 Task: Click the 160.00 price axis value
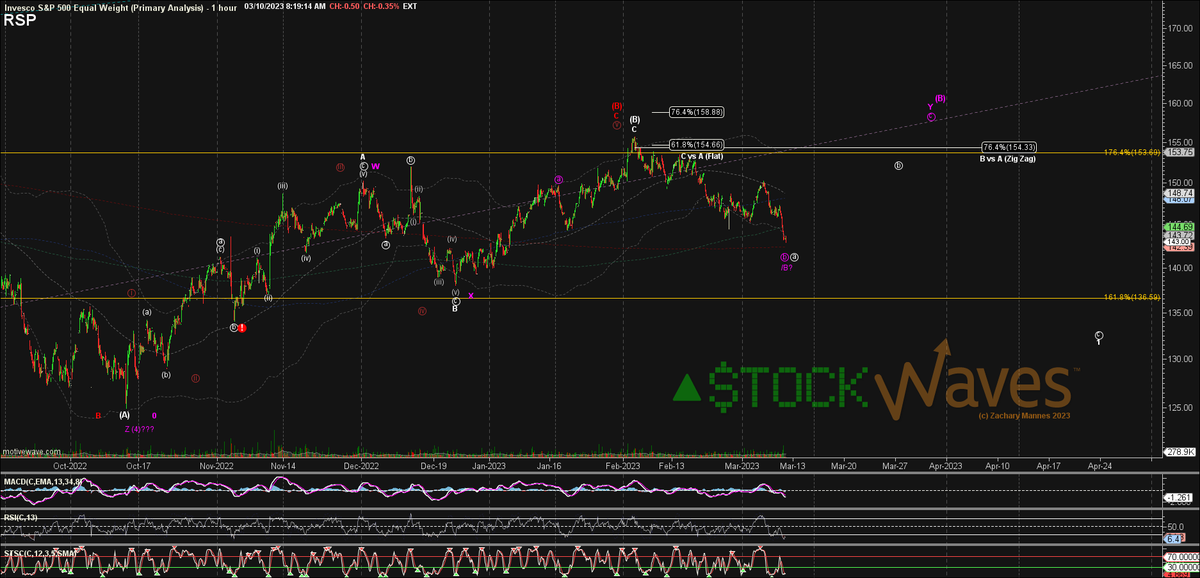[x=1180, y=103]
